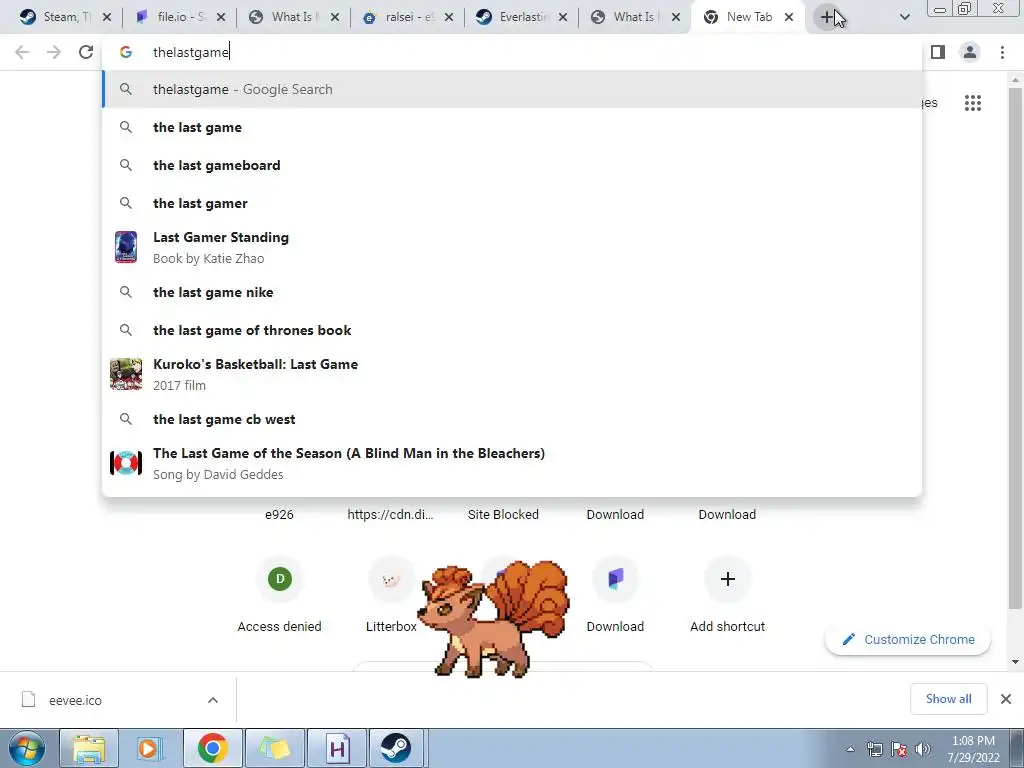Open the eevee.ico downloaded file

(x=75, y=700)
